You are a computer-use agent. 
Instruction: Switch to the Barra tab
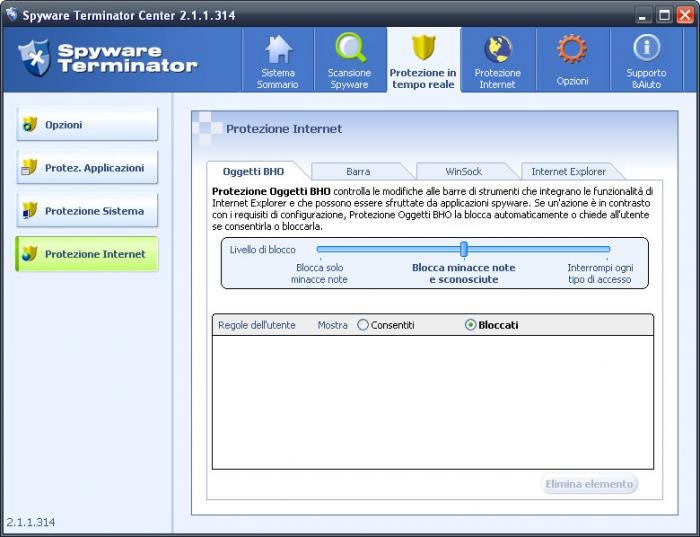pyautogui.click(x=358, y=171)
